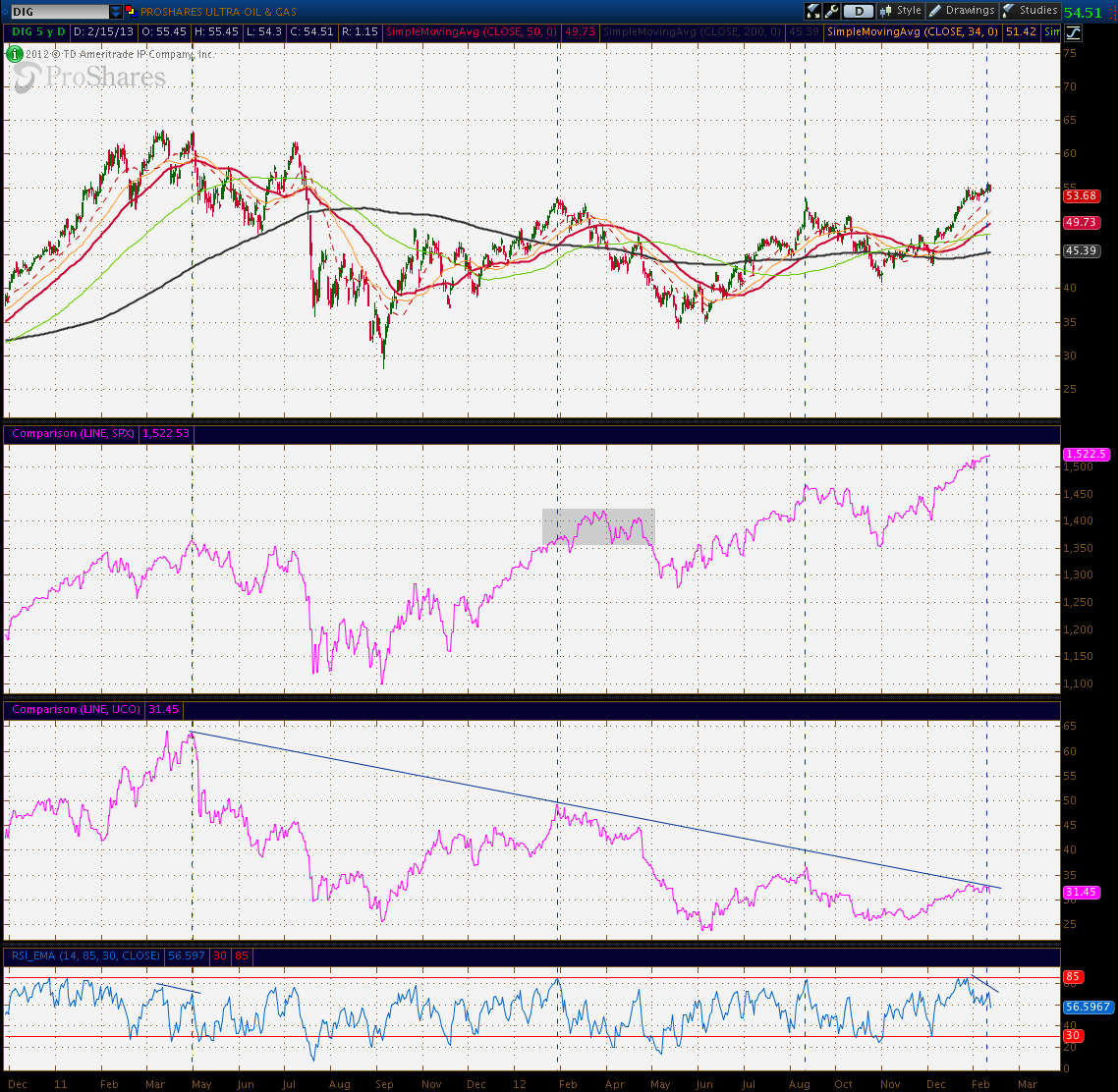This screenshot has height=1092, width=1118.
Task: Click the blue 56.5967 RSI value bubble
Action: pyautogui.click(x=1088, y=1008)
